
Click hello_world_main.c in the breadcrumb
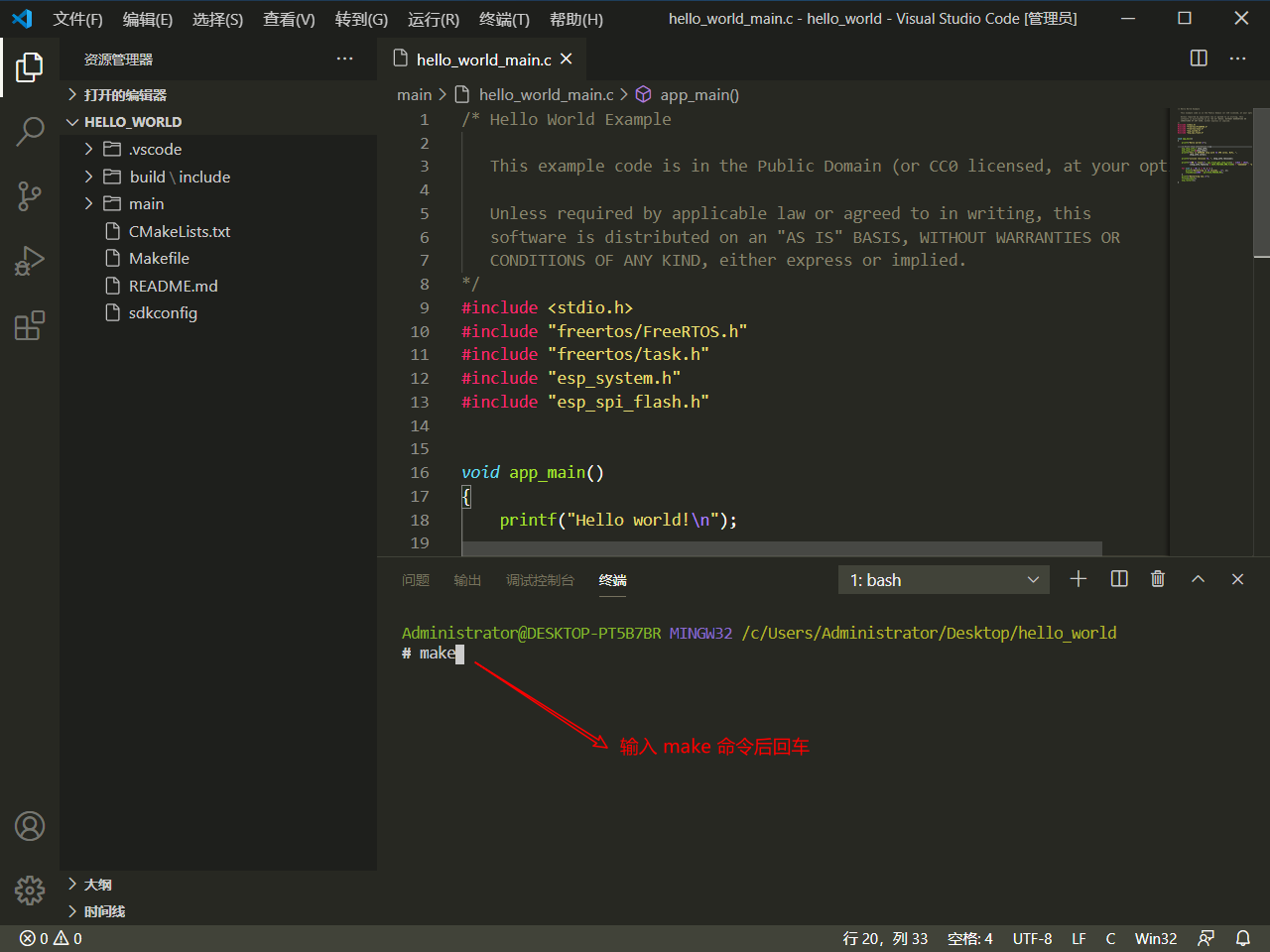click(x=546, y=94)
